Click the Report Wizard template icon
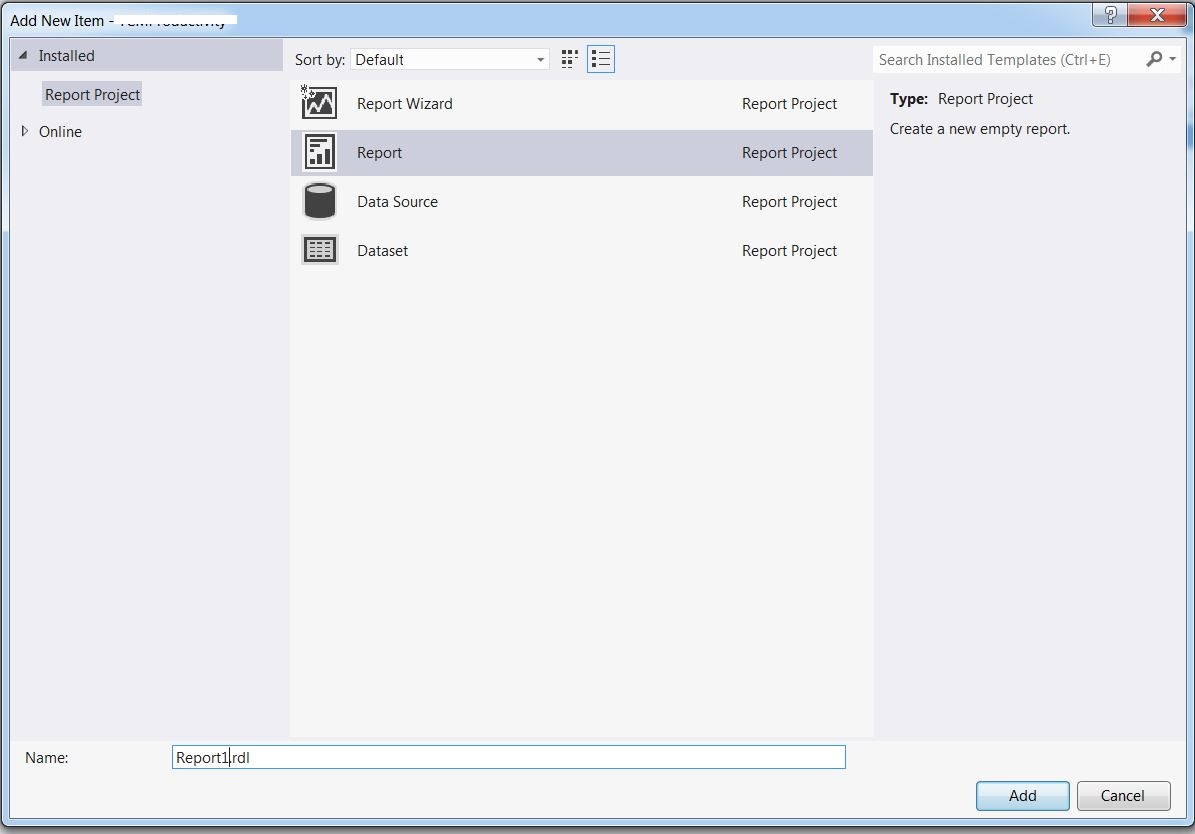The width and height of the screenshot is (1195, 834). (x=319, y=103)
